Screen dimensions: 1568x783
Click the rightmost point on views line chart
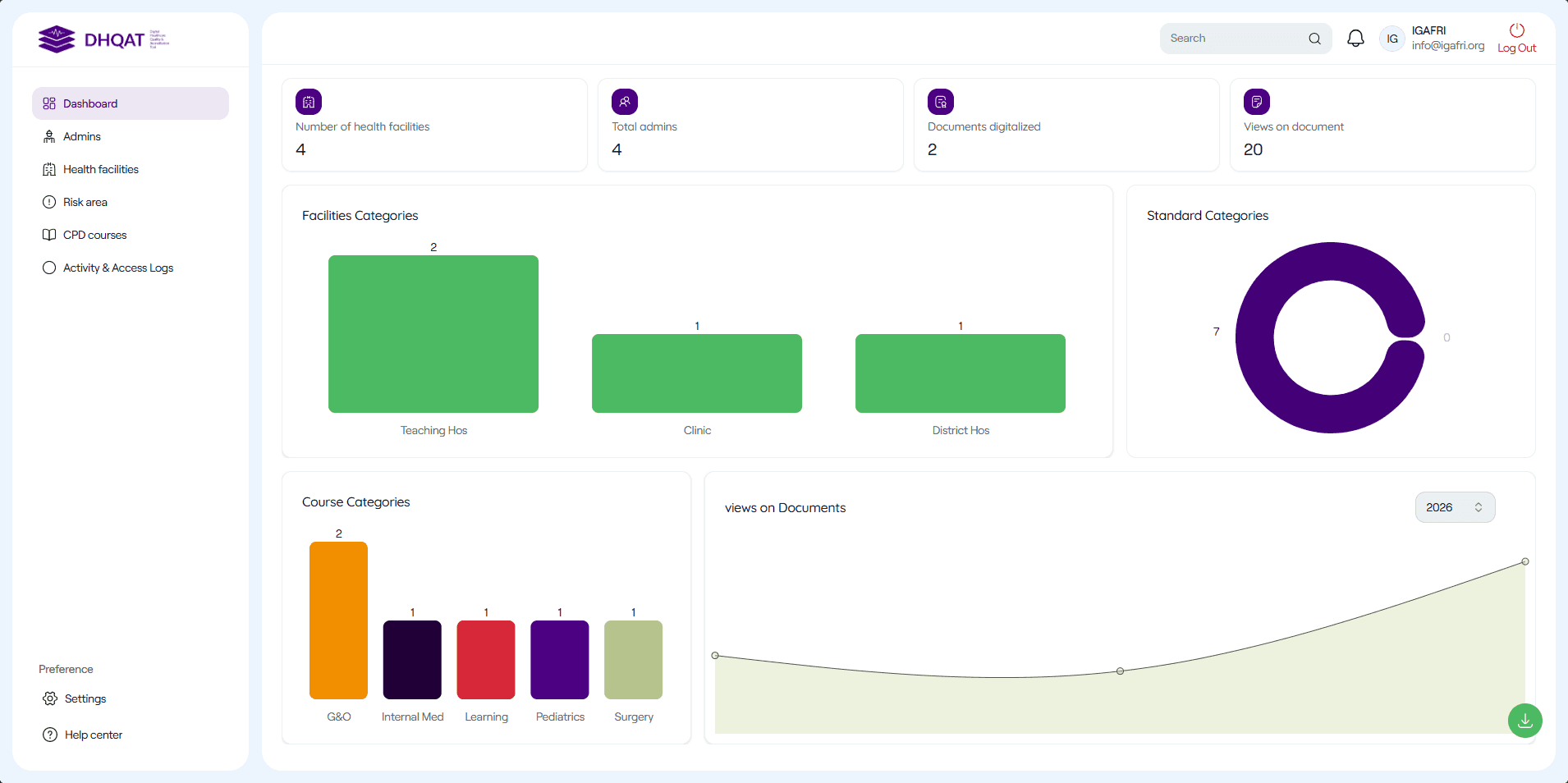click(x=1525, y=561)
